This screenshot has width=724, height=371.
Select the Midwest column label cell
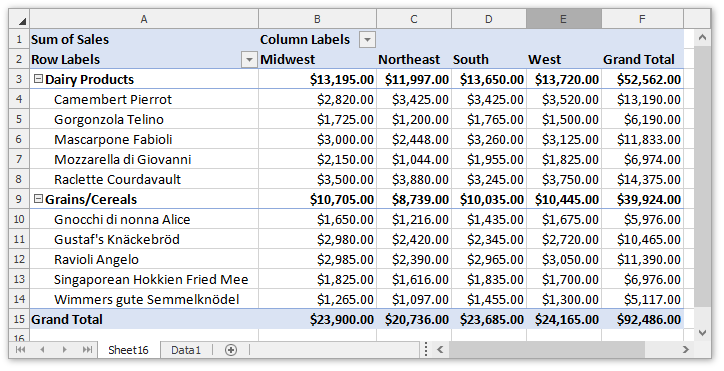tap(317, 60)
